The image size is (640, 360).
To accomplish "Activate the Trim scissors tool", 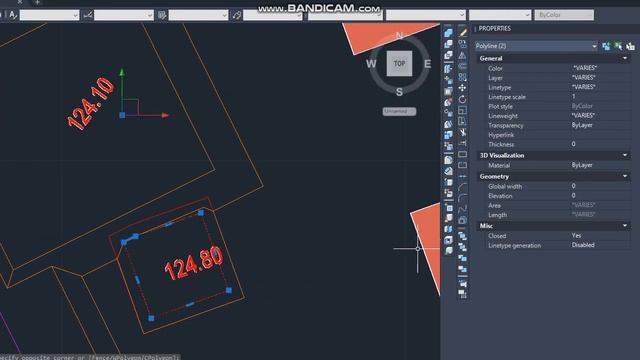I will 462,132.
